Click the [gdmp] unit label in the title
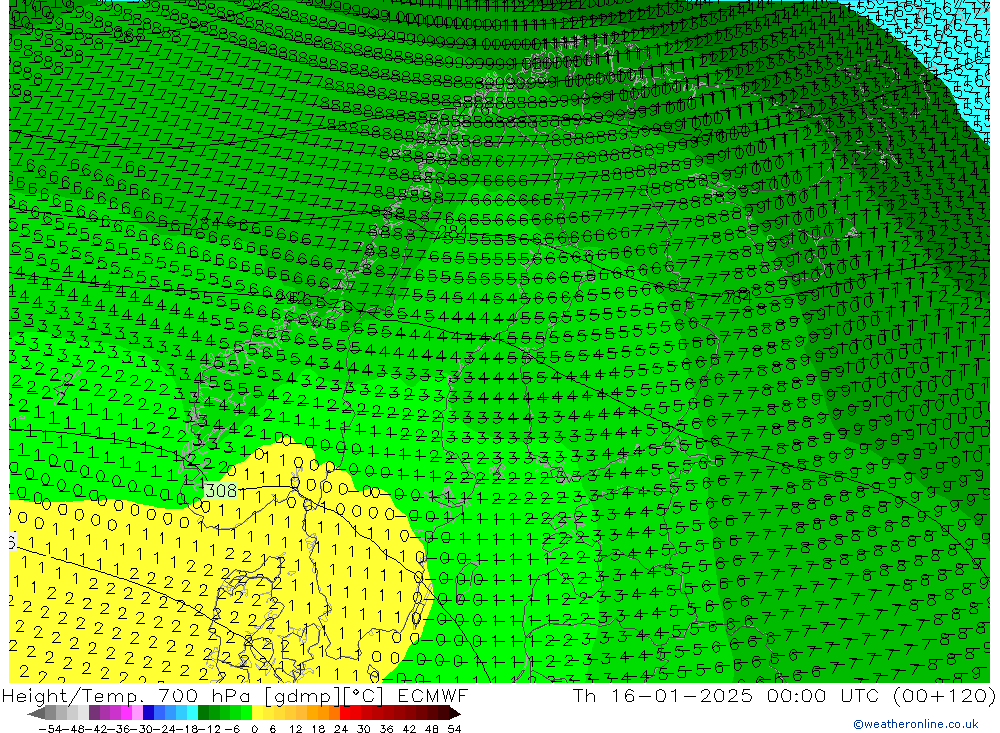Screen dimensions: 1000x733 302,695
